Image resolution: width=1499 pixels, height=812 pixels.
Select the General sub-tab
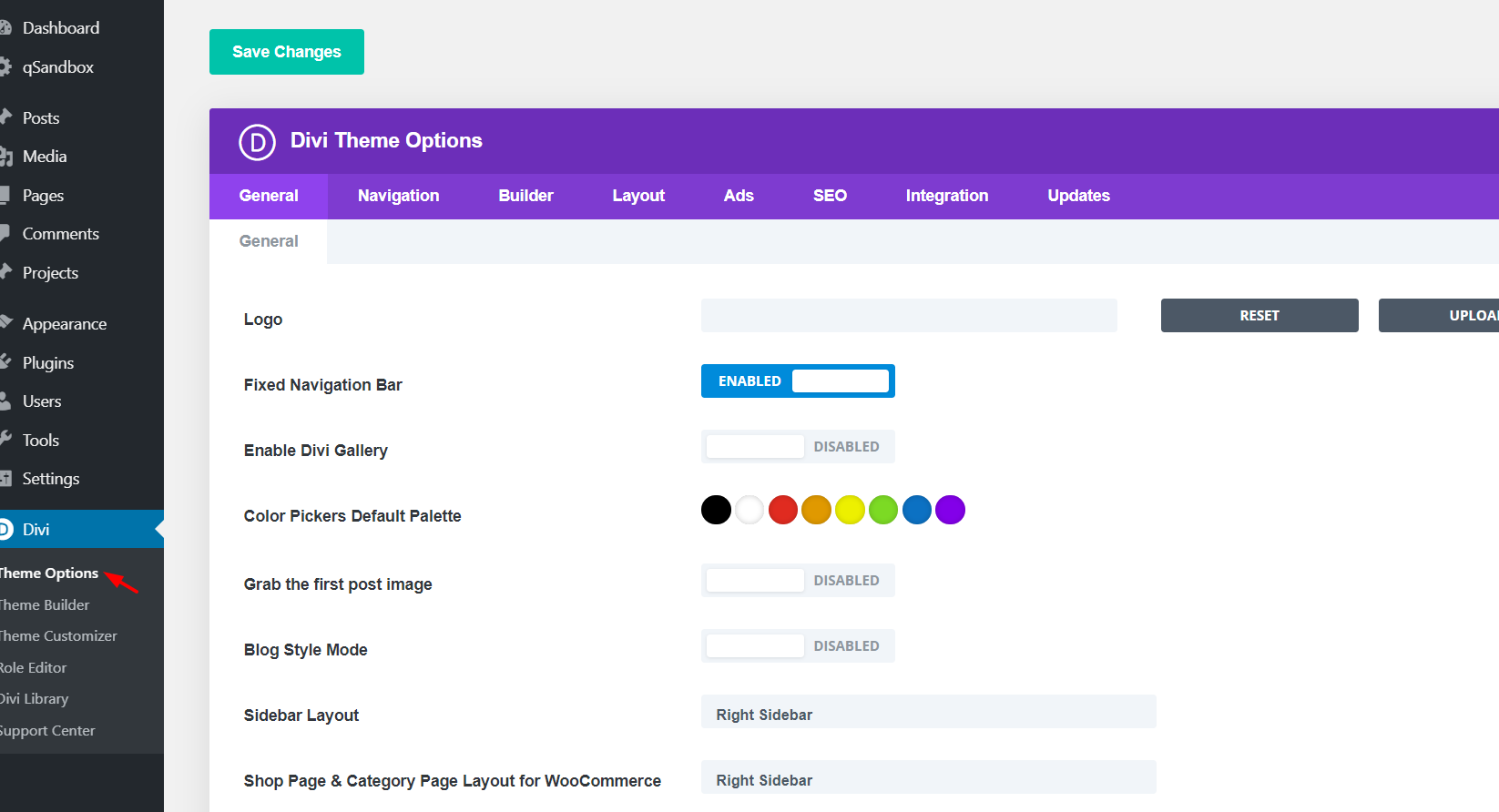(269, 241)
